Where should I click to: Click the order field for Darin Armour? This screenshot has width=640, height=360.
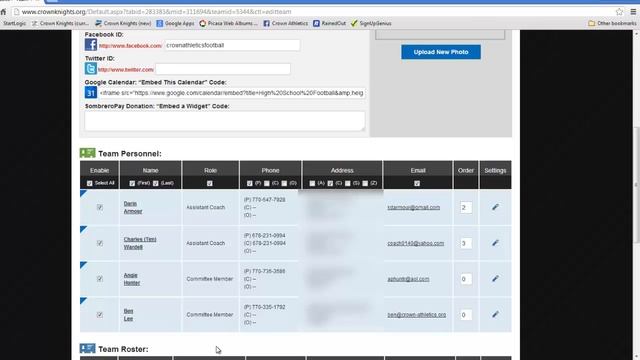pyautogui.click(x=466, y=207)
